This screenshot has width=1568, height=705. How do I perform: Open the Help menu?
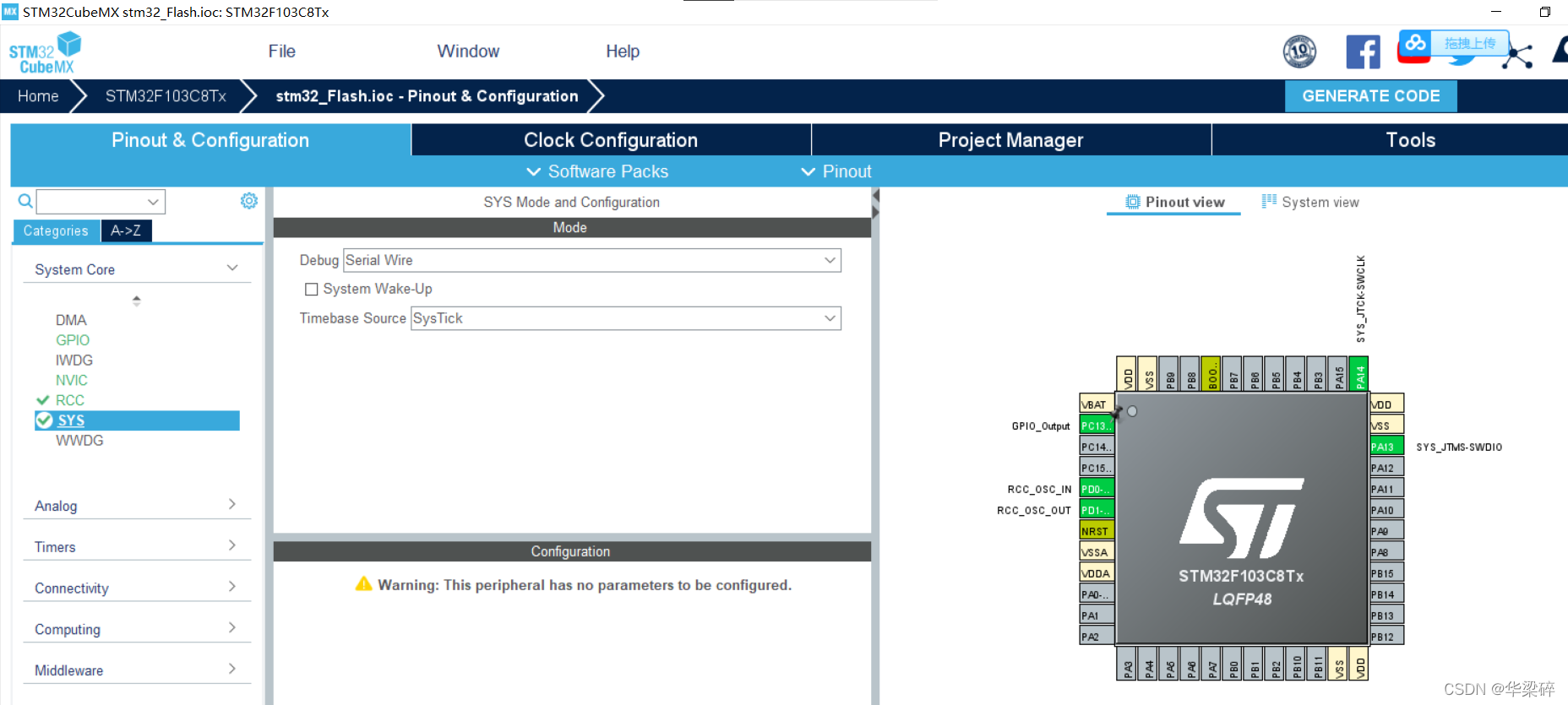[x=623, y=52]
